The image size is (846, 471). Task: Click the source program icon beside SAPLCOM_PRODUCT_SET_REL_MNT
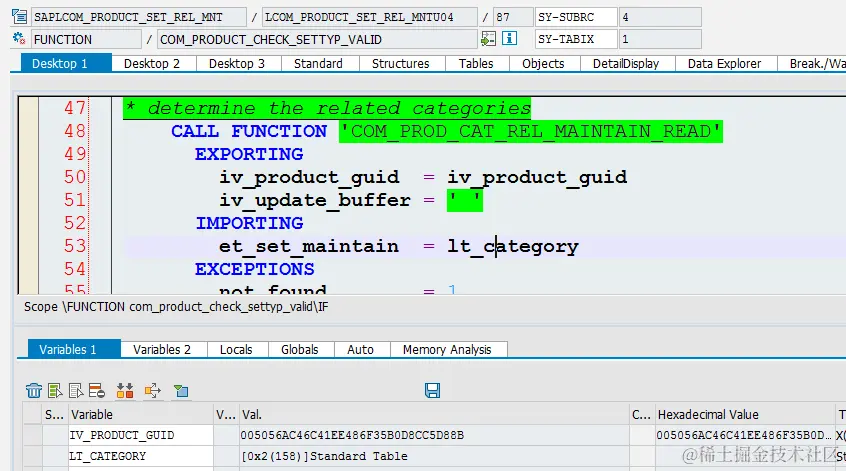pos(19,17)
